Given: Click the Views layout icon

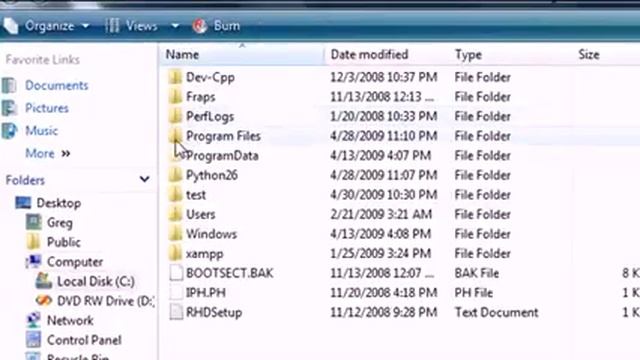Looking at the screenshot, I should tap(112, 26).
